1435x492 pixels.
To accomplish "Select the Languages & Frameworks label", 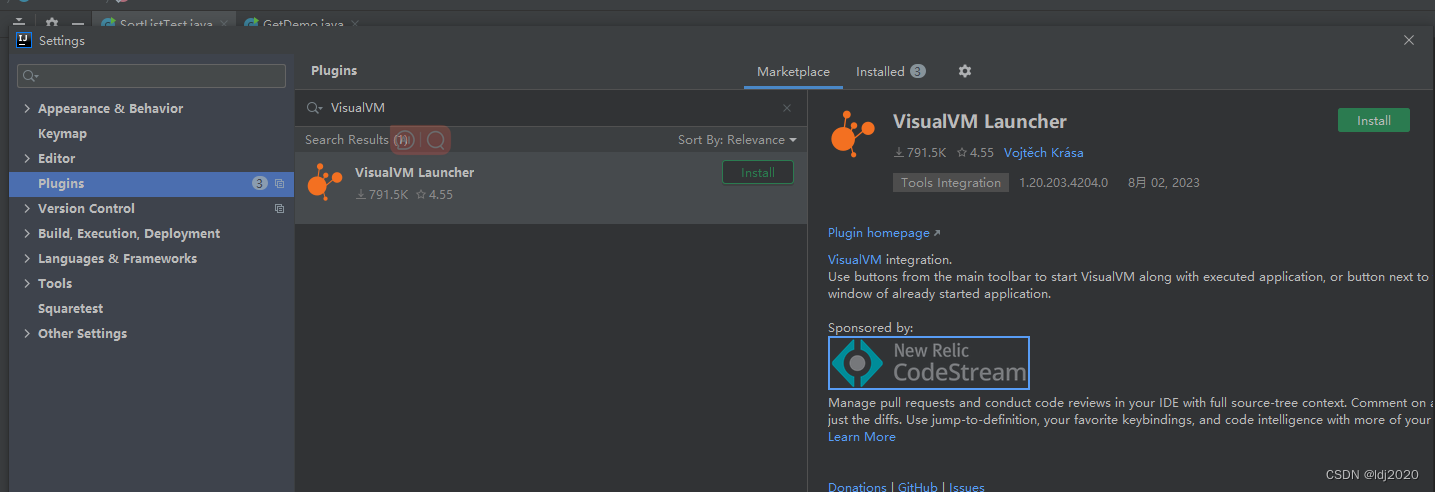I will [117, 259].
